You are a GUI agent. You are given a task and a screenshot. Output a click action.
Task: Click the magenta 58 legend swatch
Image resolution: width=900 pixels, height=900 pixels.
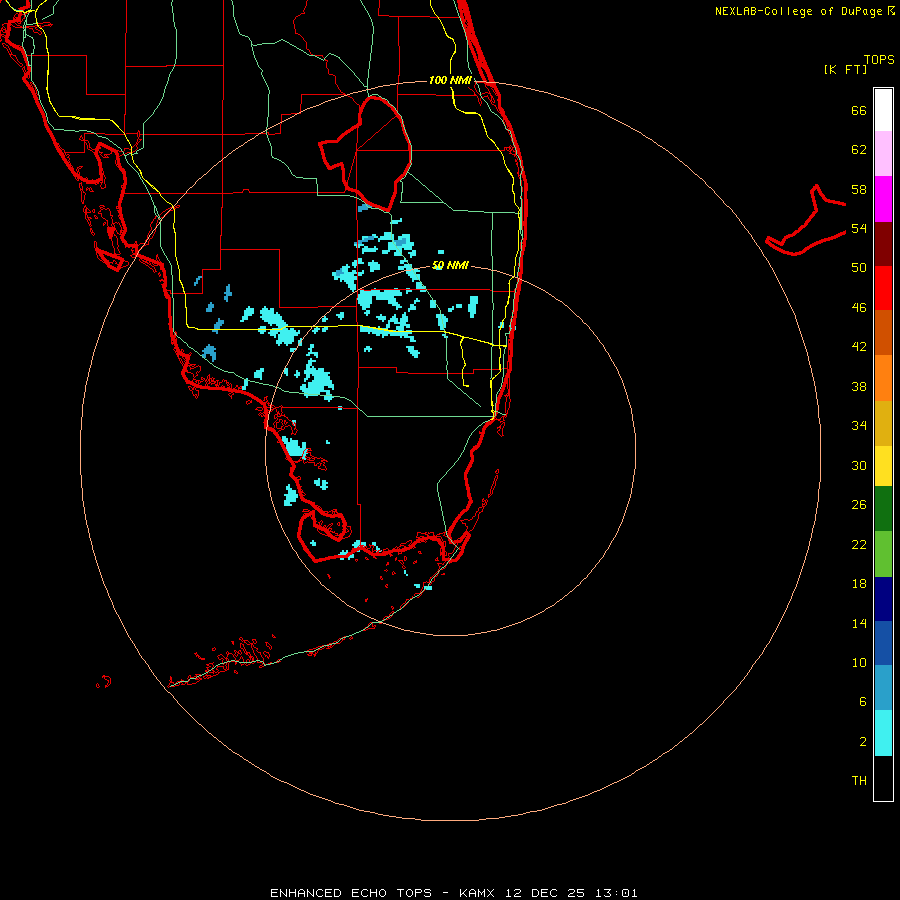(883, 199)
